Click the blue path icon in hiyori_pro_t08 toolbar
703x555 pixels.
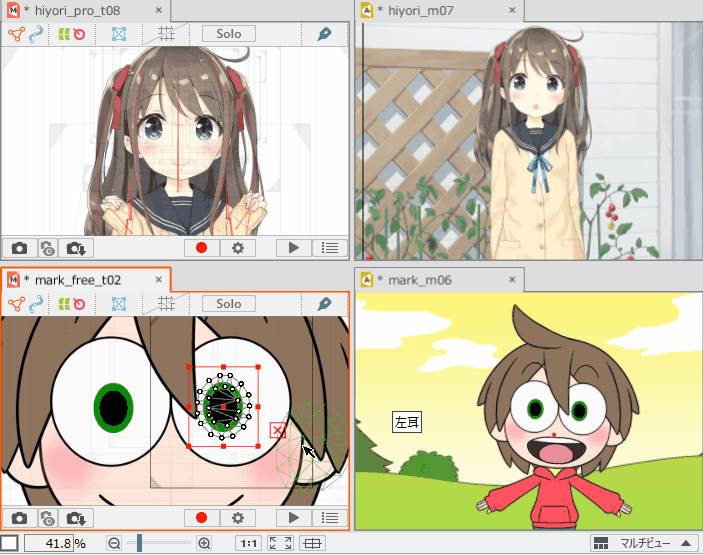pos(36,33)
